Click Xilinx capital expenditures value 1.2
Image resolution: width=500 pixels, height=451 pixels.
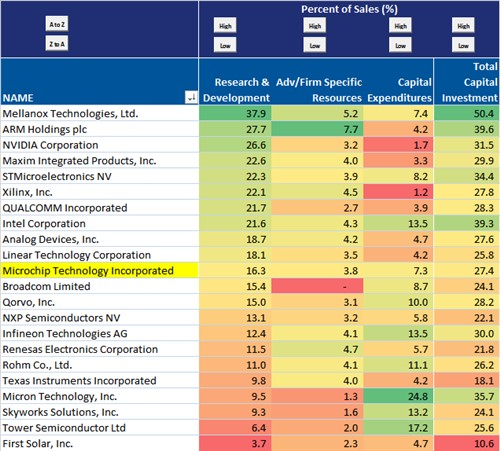(x=399, y=192)
